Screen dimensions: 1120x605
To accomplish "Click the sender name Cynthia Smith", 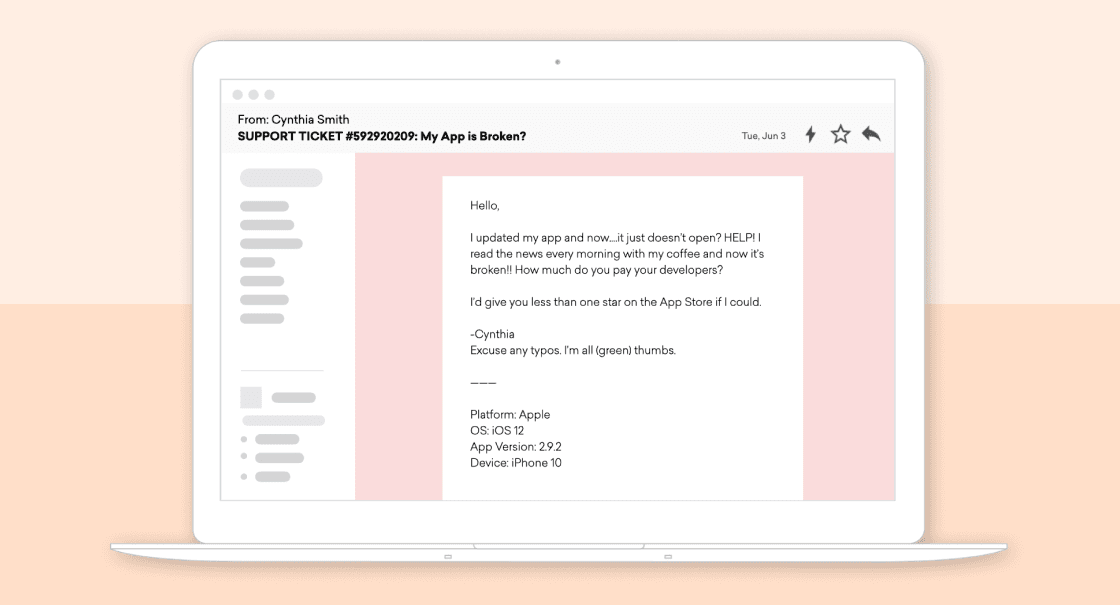I will click(309, 120).
